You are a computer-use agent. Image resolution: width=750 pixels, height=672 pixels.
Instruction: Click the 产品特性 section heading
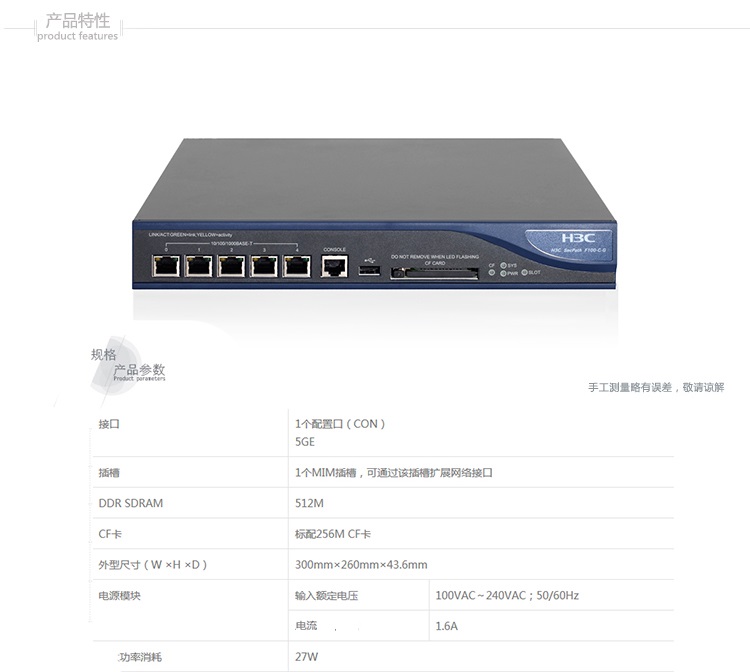click(78, 21)
